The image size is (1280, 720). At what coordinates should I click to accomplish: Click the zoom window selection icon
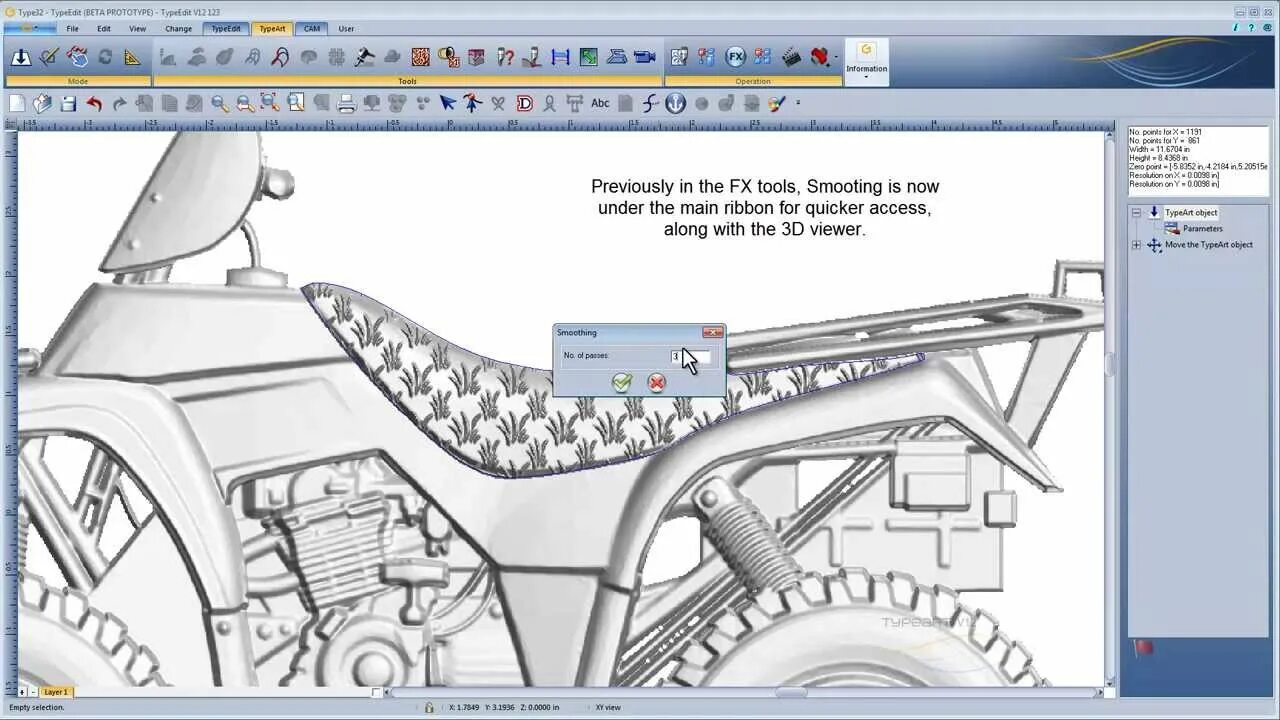pos(269,102)
